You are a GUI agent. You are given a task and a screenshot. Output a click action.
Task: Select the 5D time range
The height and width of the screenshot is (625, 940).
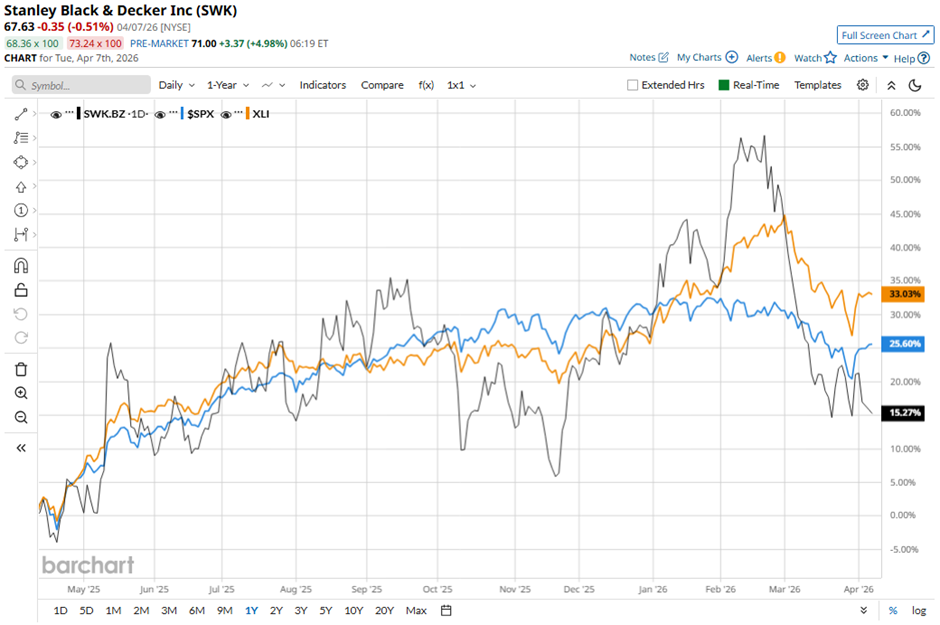pyautogui.click(x=86, y=611)
